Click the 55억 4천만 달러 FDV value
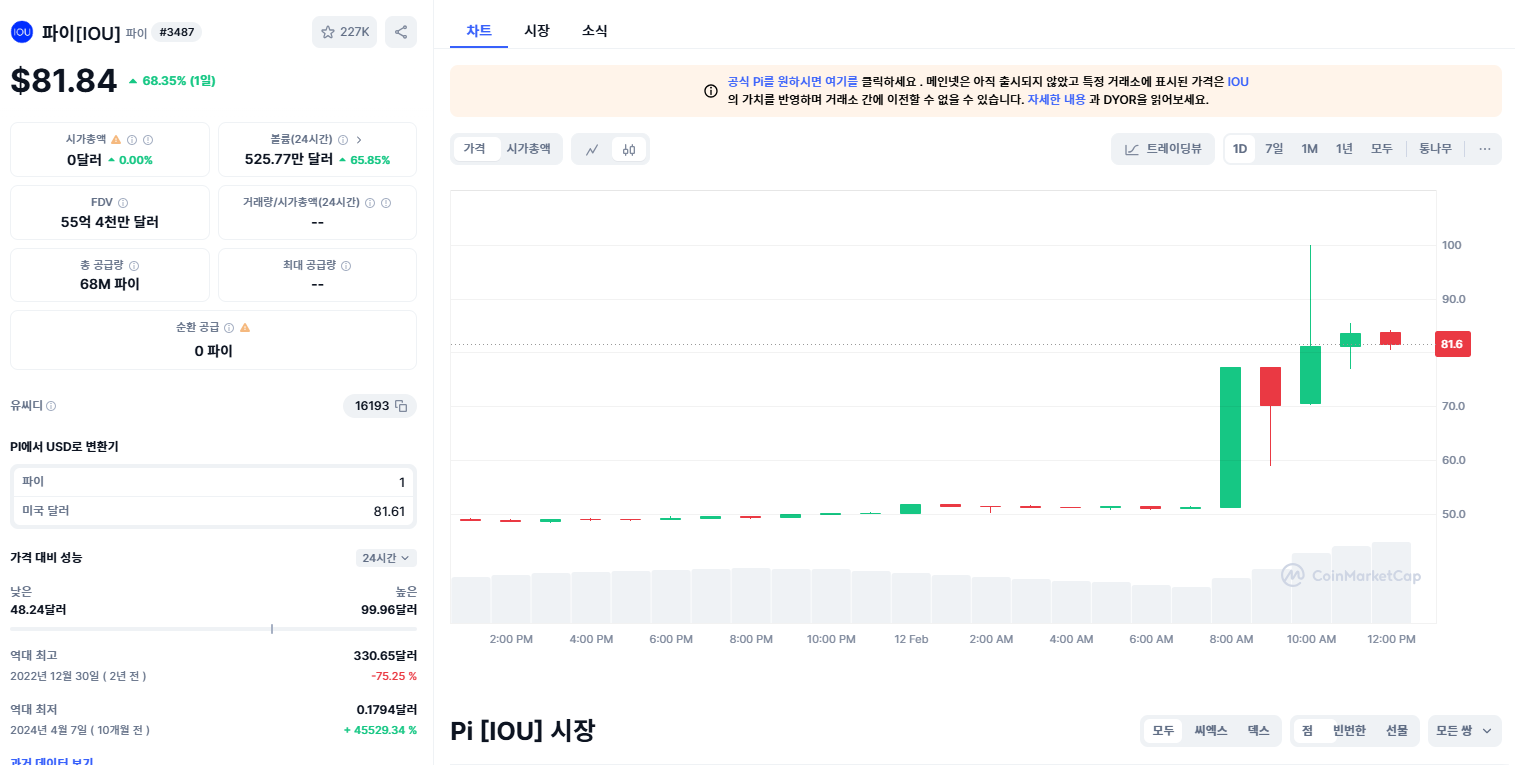This screenshot has height=765, width=1515. [x=110, y=222]
